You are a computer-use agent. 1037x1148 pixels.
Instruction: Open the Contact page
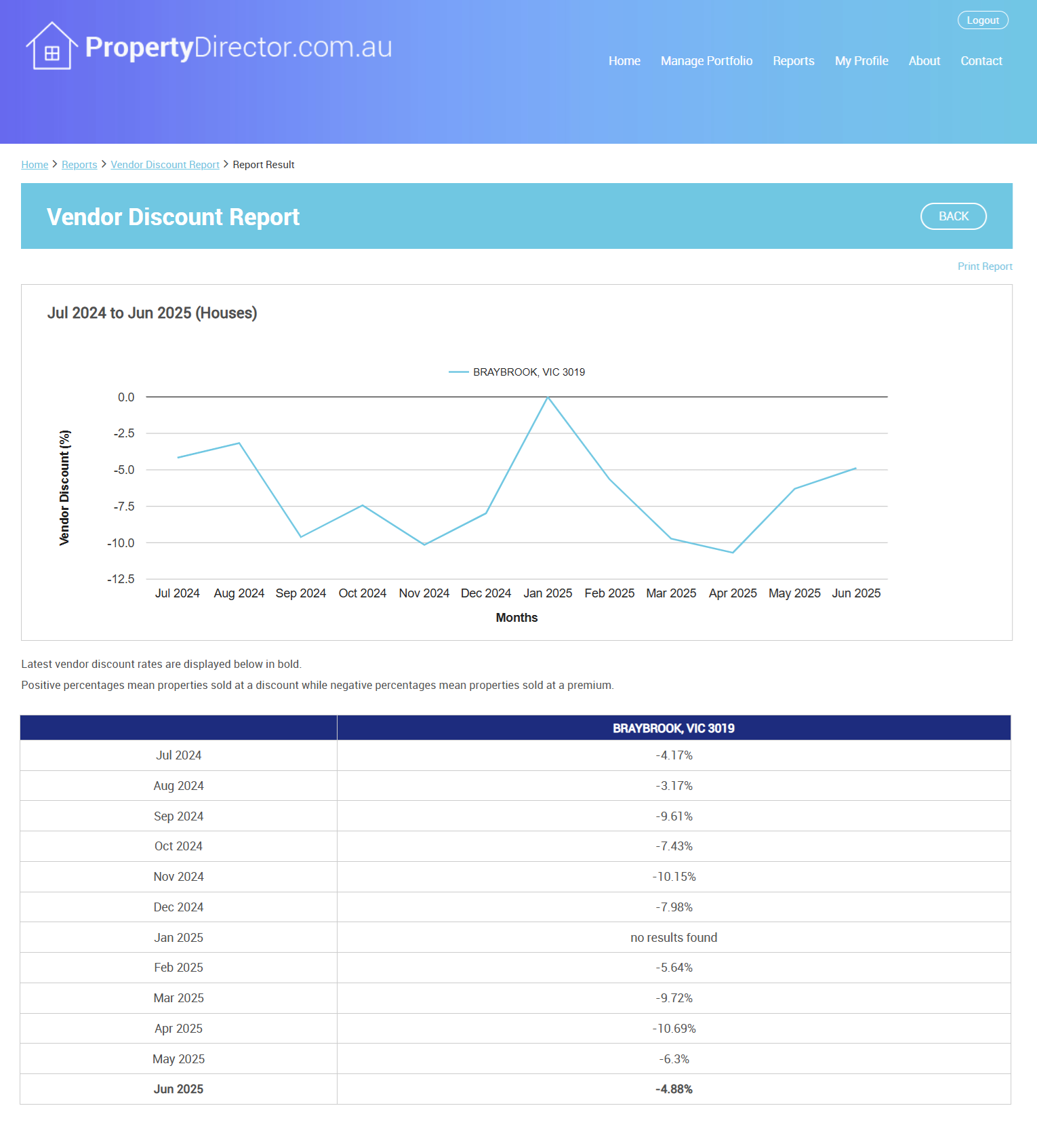point(981,61)
